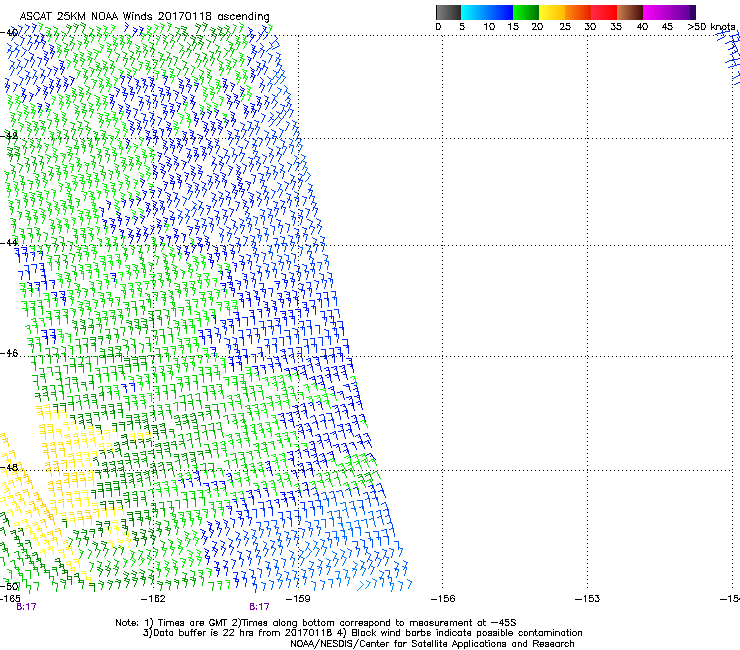Click the longitude label '-153'
This screenshot has height=650, width=740.
[x=587, y=599]
